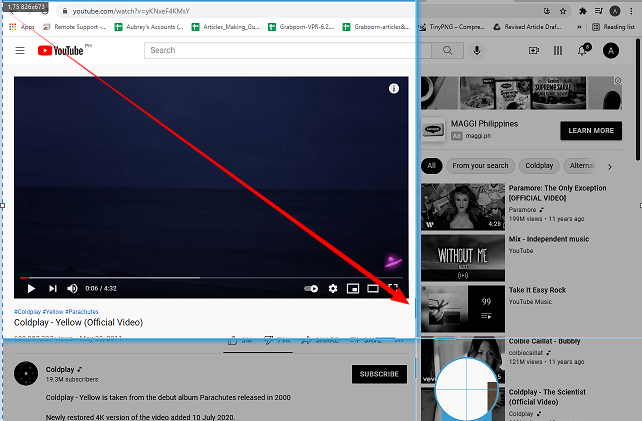
Task: Open Coldplay - The Scientist video title
Action: click(547, 397)
